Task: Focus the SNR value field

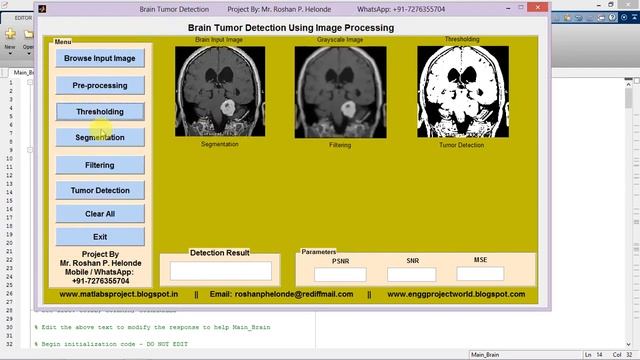Action: [x=411, y=274]
